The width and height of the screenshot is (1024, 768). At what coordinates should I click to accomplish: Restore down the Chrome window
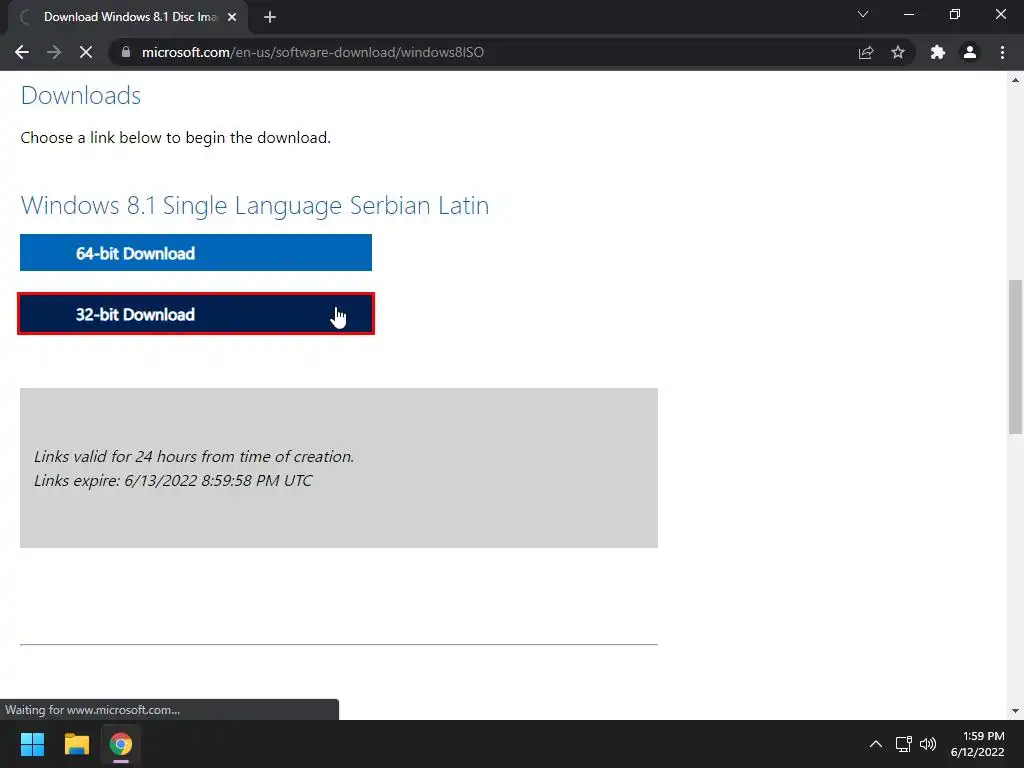[955, 14]
